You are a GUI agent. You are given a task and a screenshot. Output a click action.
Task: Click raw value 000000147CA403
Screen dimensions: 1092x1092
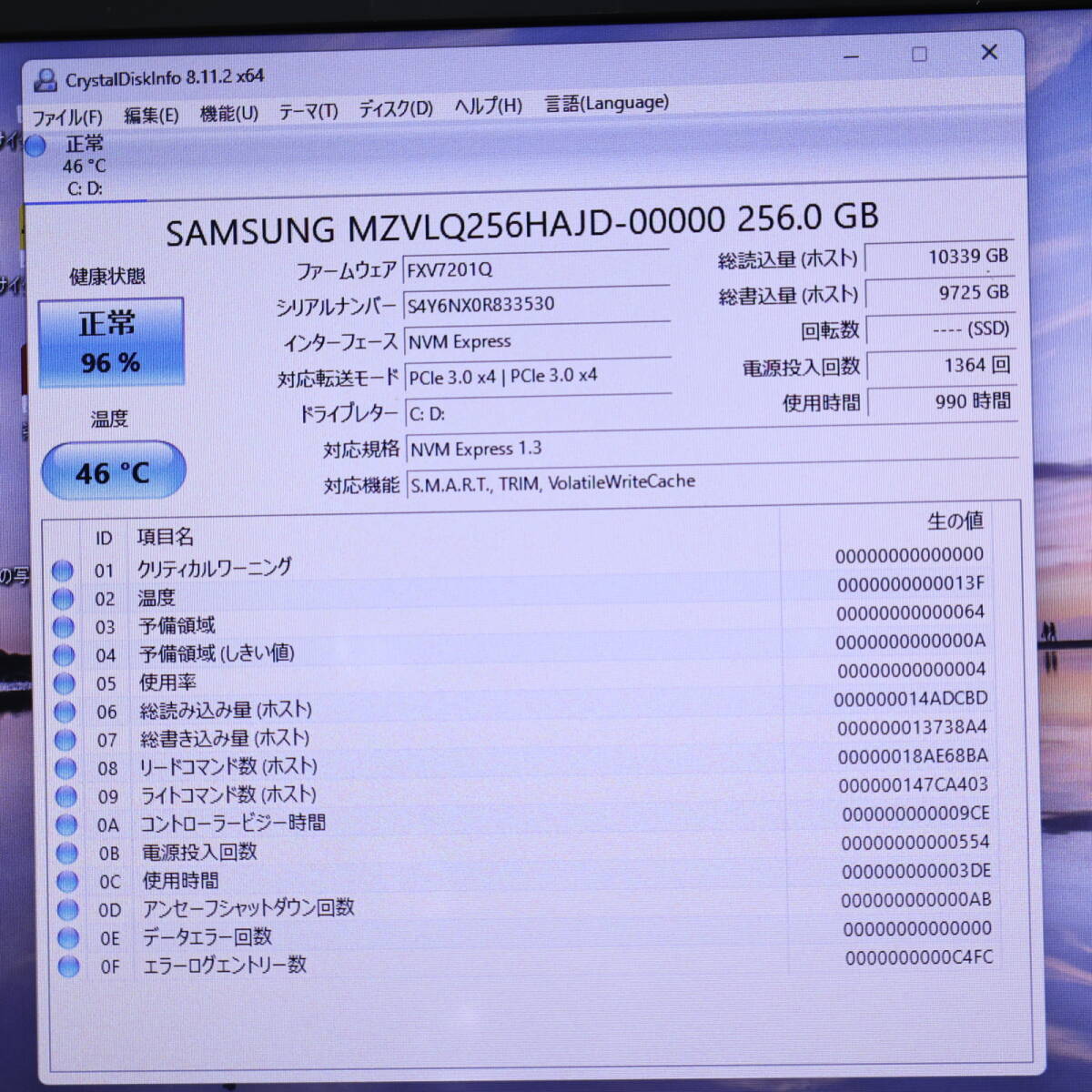(913, 784)
